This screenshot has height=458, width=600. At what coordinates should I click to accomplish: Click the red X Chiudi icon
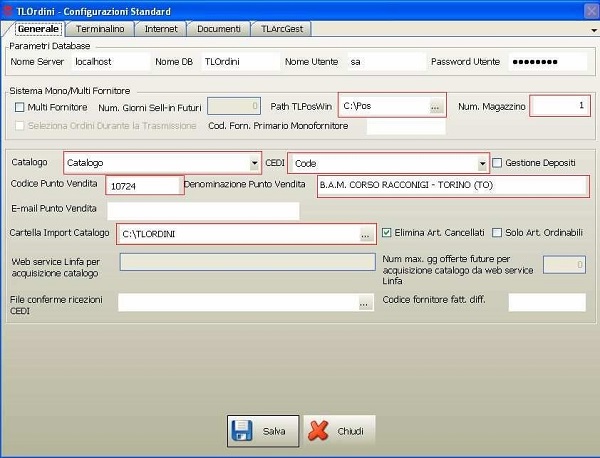click(x=319, y=431)
